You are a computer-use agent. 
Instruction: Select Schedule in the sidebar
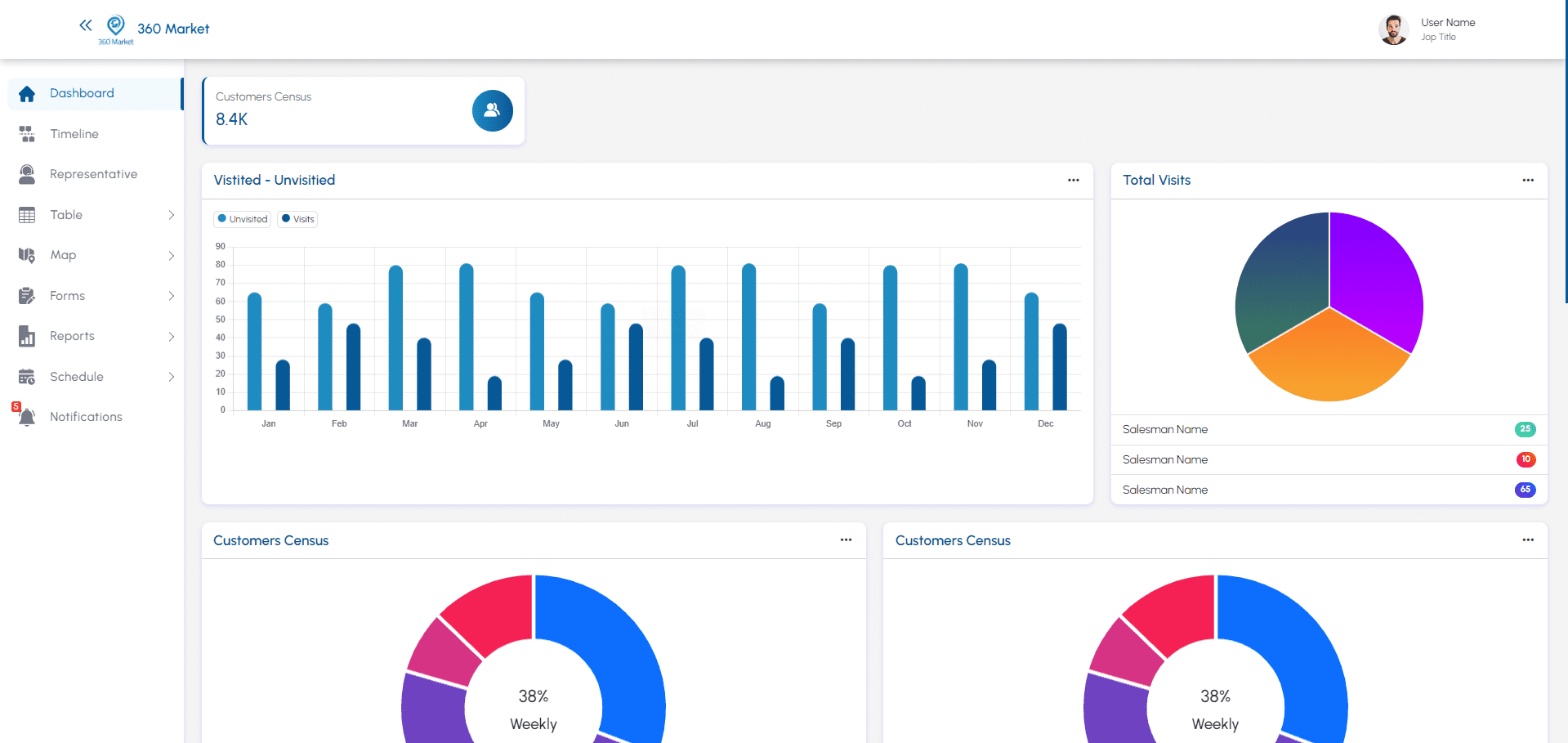coord(76,377)
